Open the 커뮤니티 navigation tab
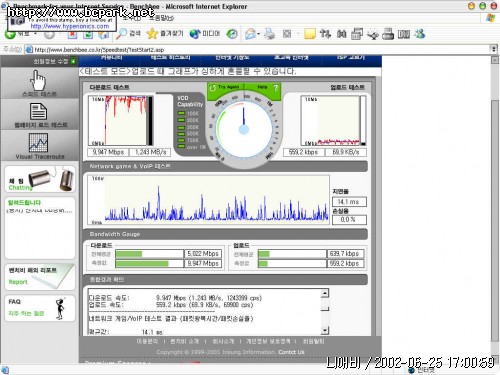The image size is (500, 375). [112, 57]
